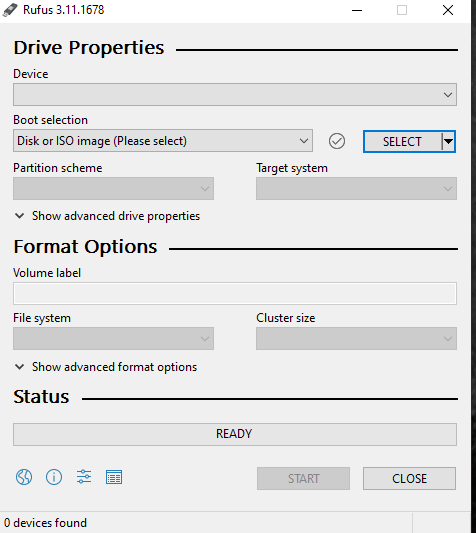The image size is (476, 533).
Task: Click the SELECT button
Action: [x=403, y=141]
